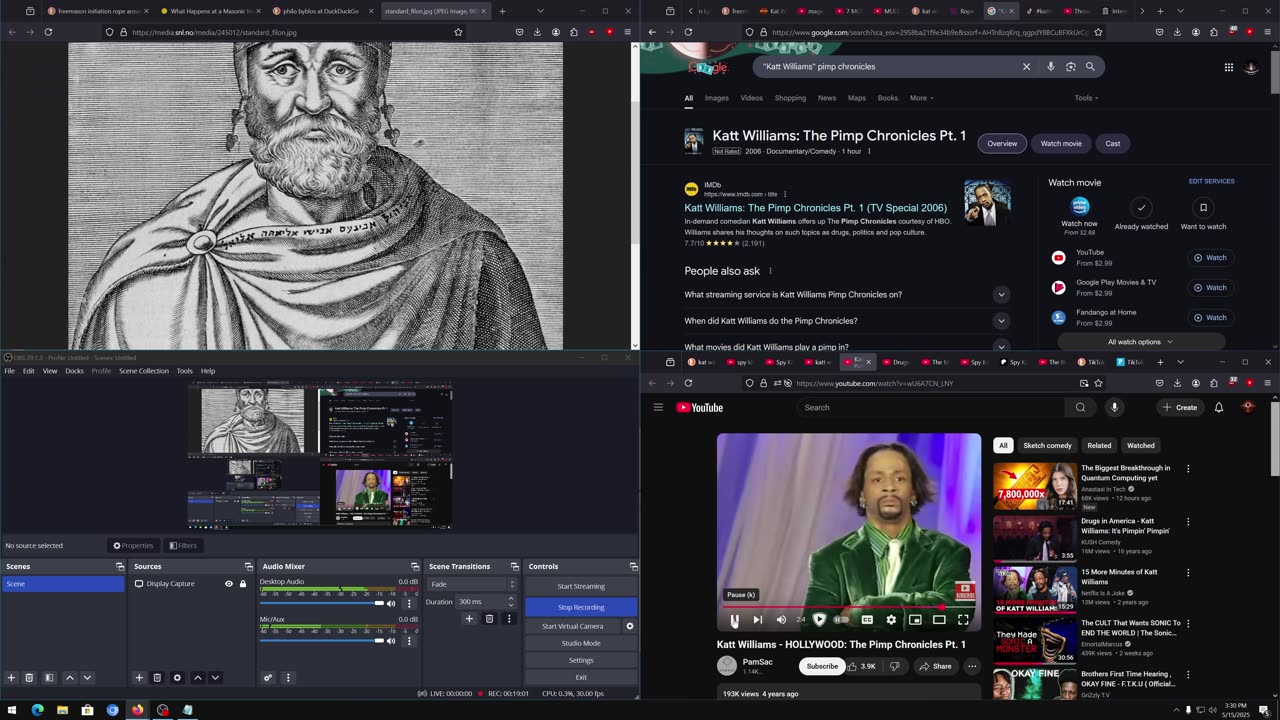Screen dimensions: 1280x720
Task: Select Sketch comedy chip on YouTube
Action: tap(1047, 446)
